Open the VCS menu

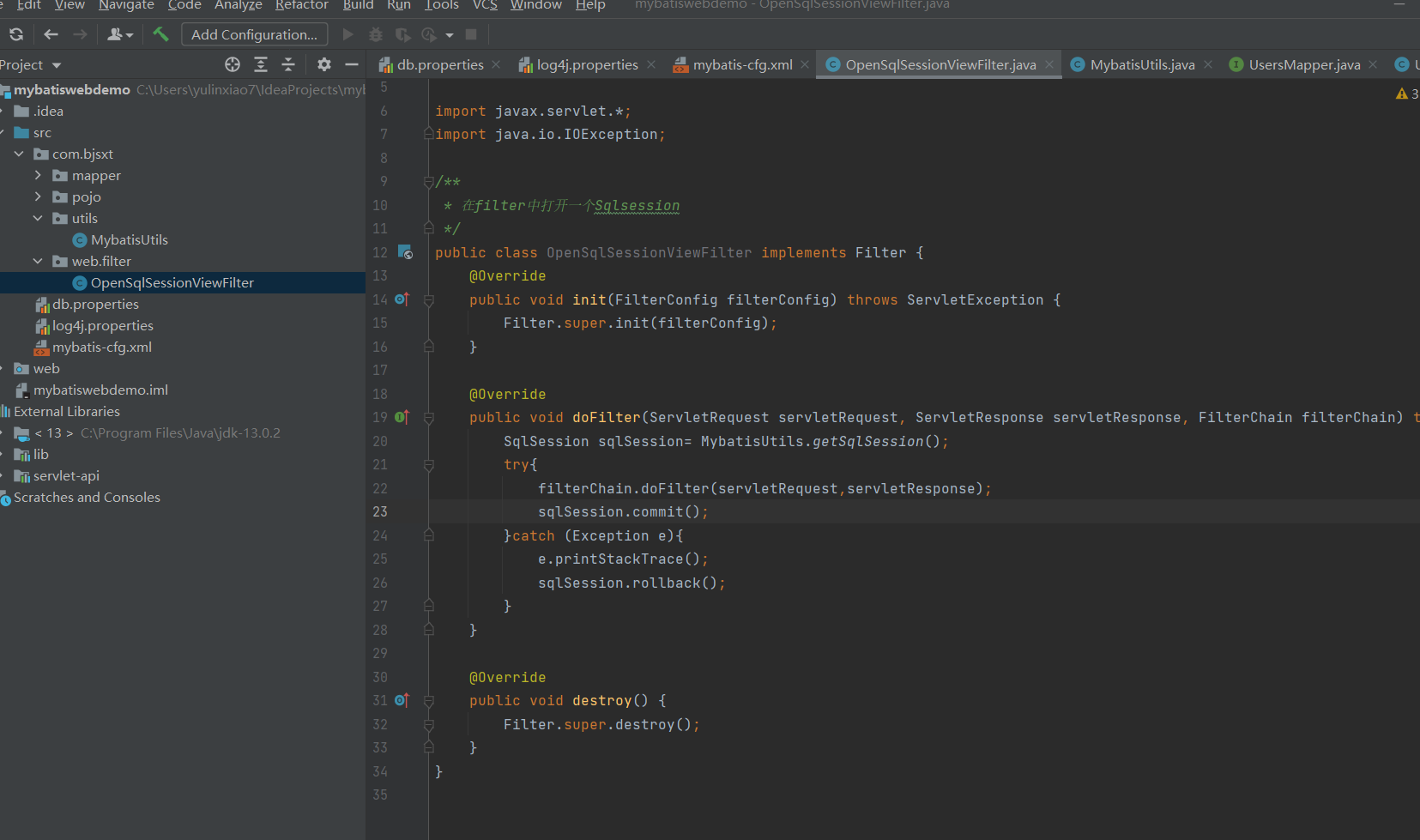point(485,5)
